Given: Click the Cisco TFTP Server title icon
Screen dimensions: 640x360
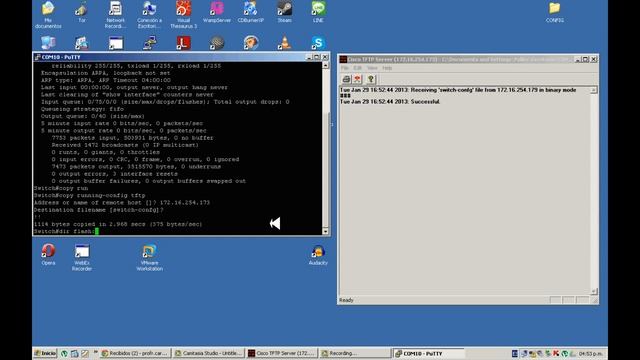Looking at the screenshot, I should click(343, 60).
